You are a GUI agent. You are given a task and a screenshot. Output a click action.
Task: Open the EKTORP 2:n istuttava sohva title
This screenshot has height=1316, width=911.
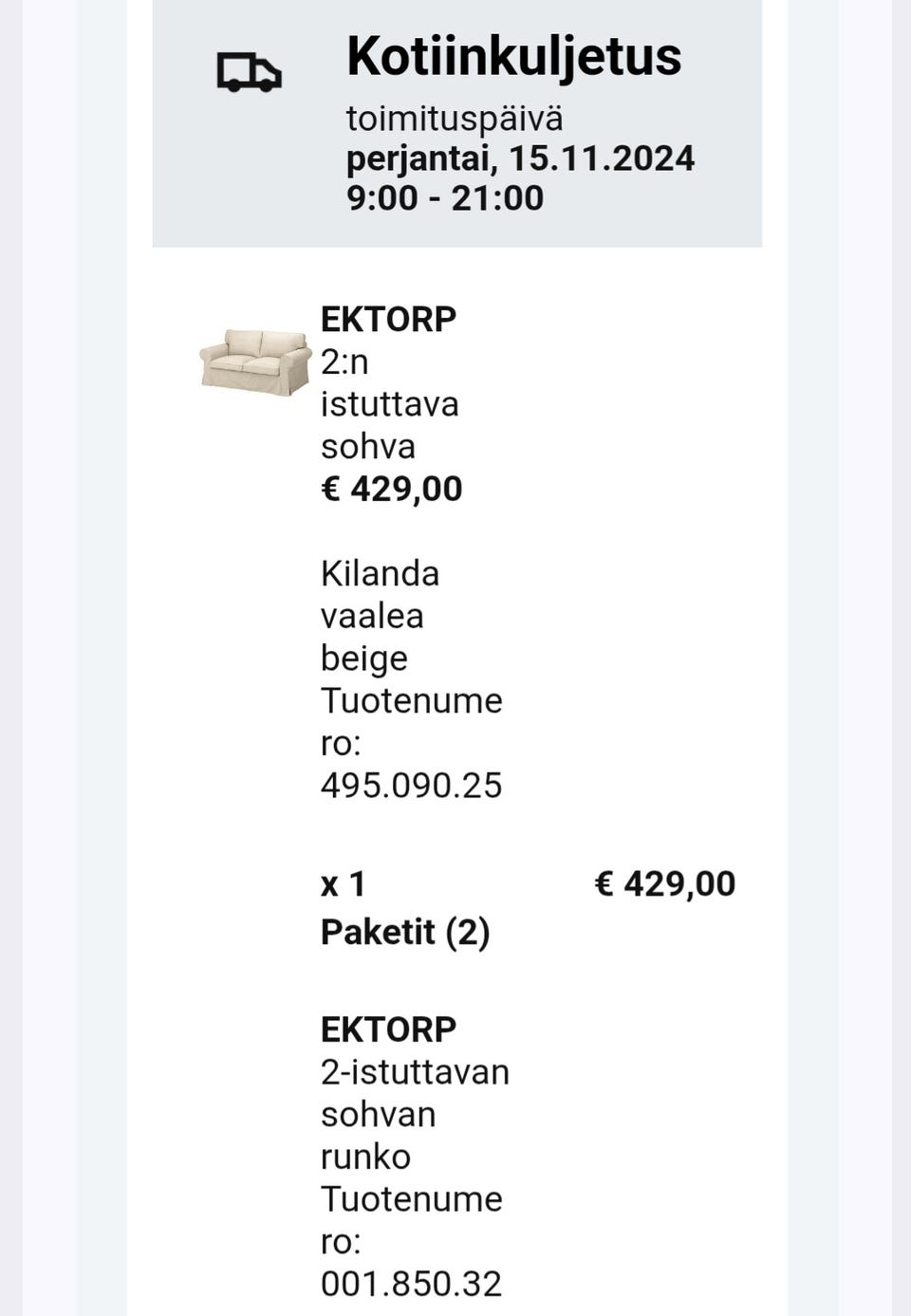pos(389,383)
